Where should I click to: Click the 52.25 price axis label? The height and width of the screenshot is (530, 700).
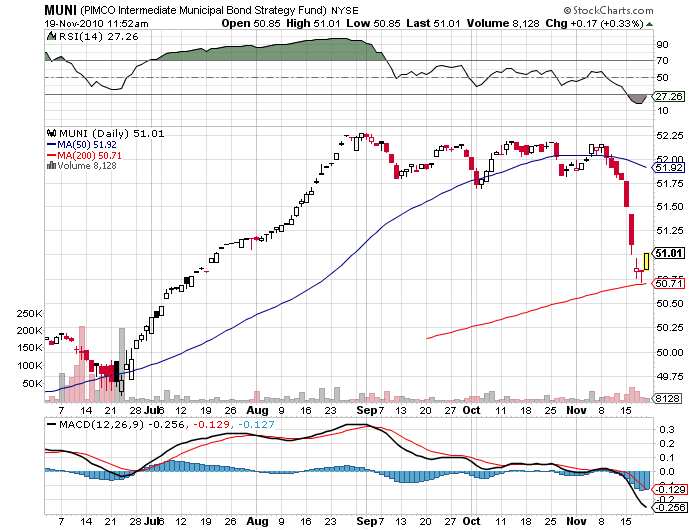(670, 136)
